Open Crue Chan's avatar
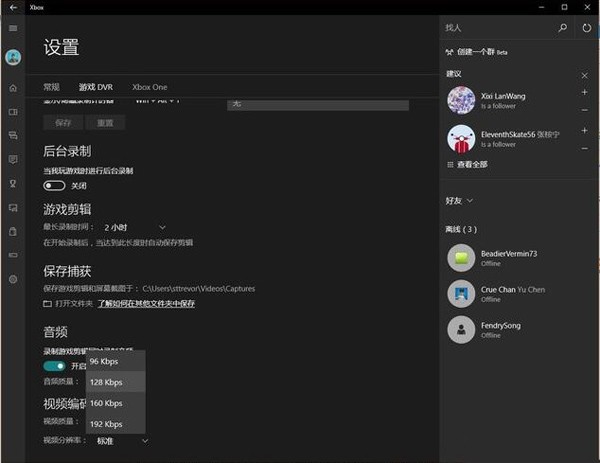The height and width of the screenshot is (463, 600). pos(461,293)
